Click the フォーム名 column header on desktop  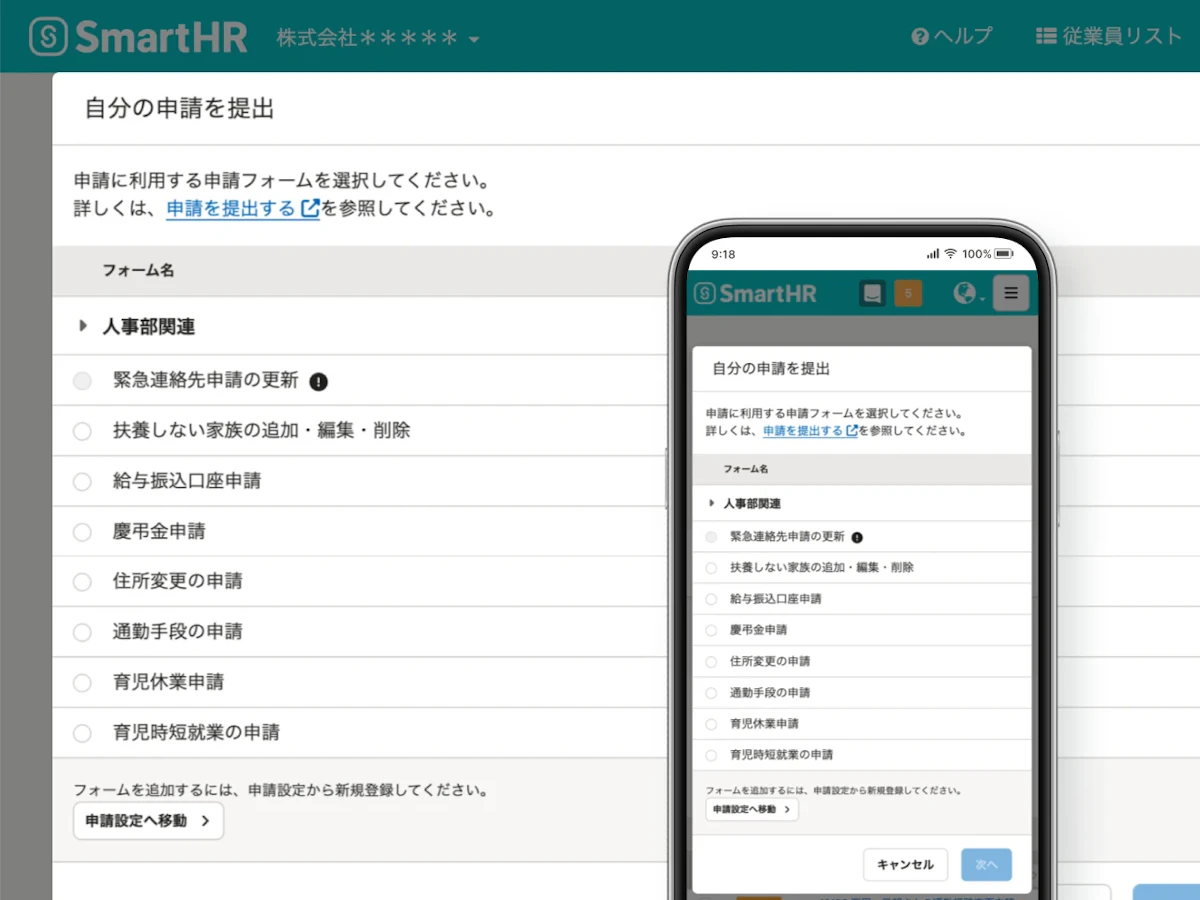pos(138,270)
